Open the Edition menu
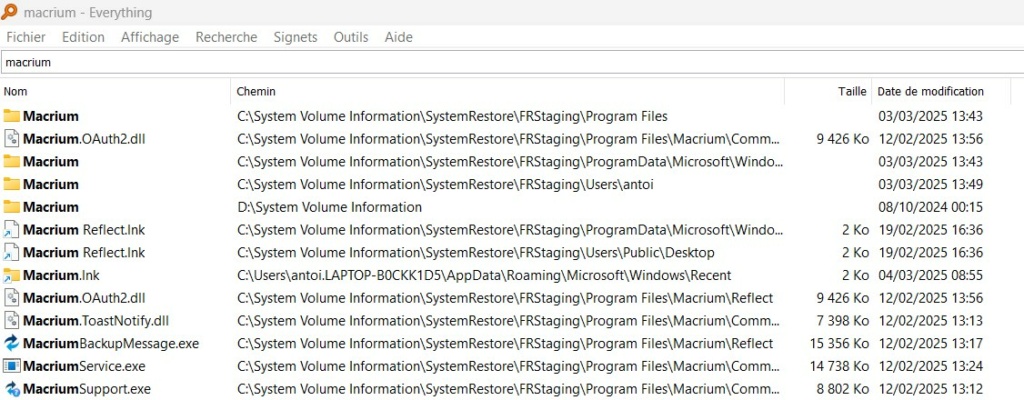Image resolution: width=1024 pixels, height=400 pixels. 83,37
